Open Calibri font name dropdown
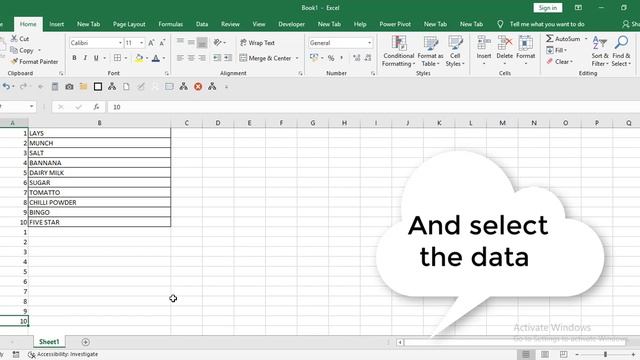This screenshot has height=360, width=640. tap(120, 43)
